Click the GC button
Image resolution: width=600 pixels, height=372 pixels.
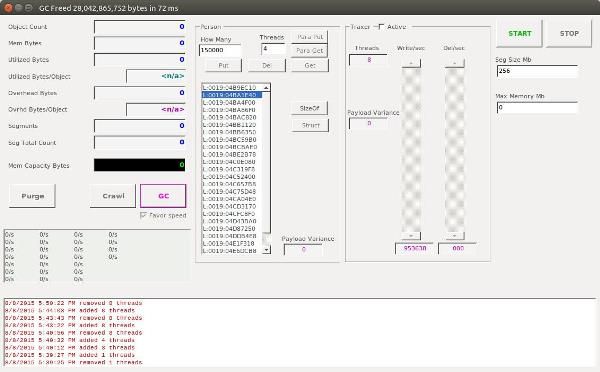163,196
